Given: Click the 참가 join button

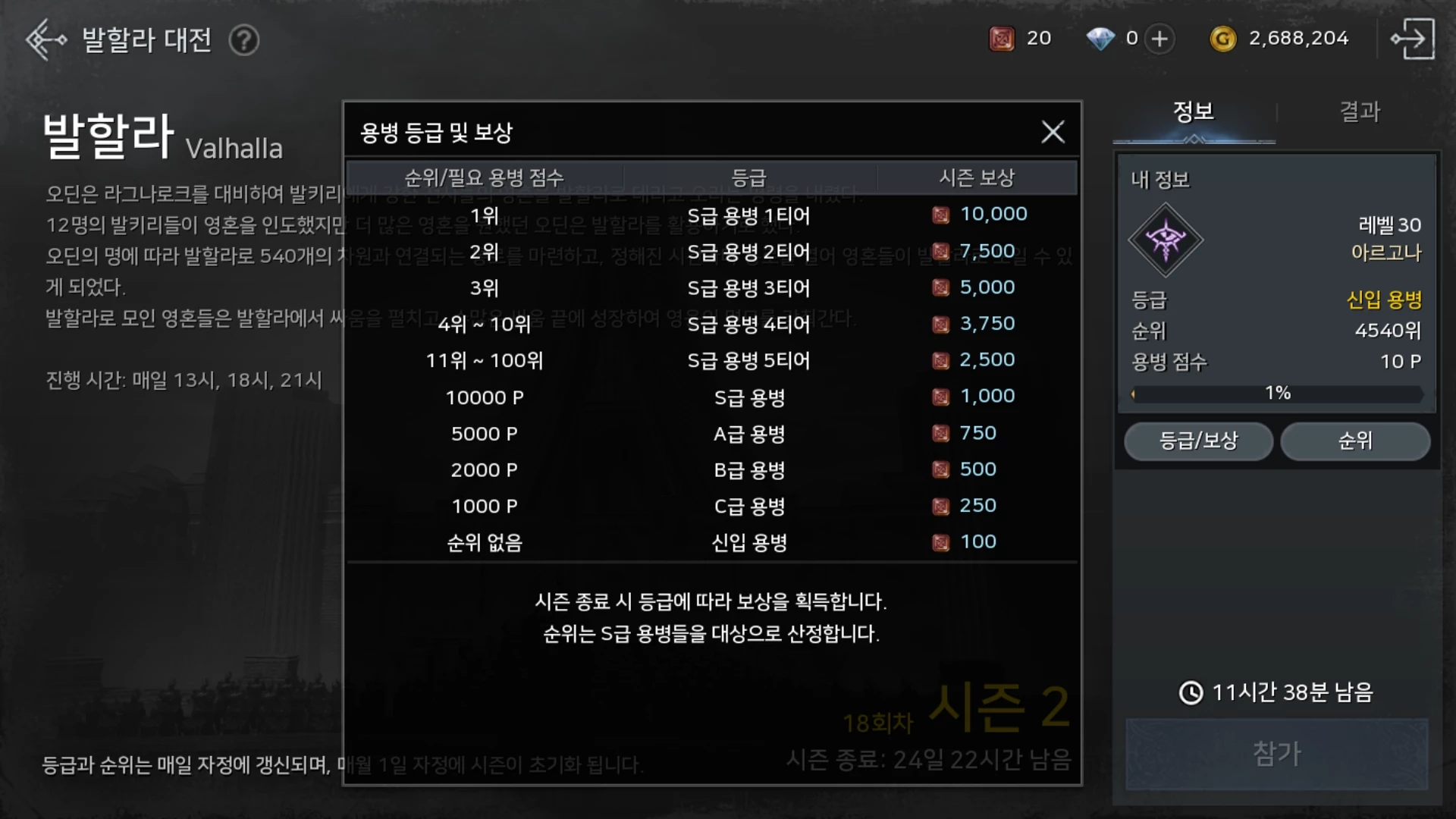Looking at the screenshot, I should pyautogui.click(x=1277, y=754).
